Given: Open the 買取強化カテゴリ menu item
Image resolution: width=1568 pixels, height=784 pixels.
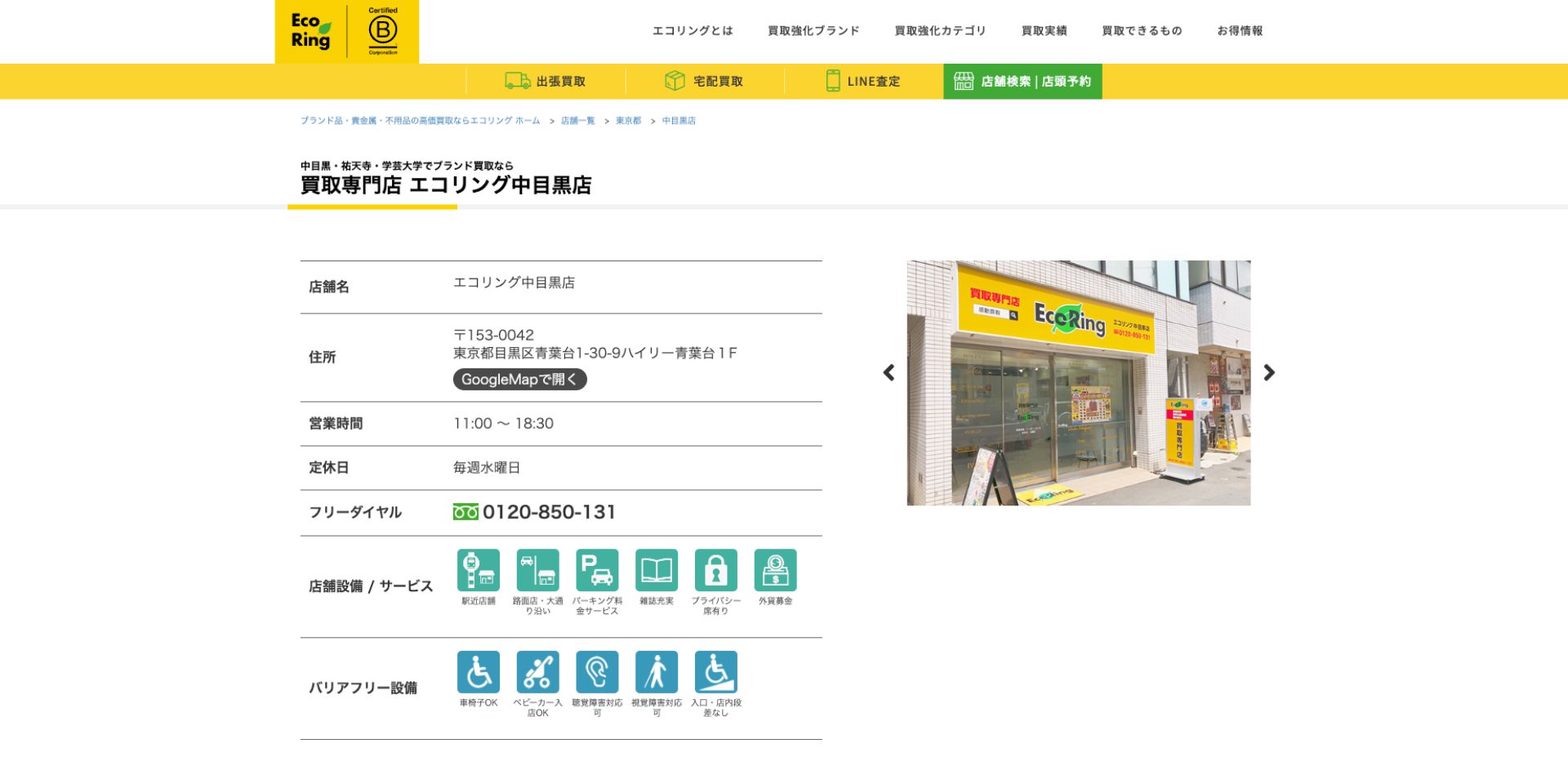Looking at the screenshot, I should click(x=940, y=31).
